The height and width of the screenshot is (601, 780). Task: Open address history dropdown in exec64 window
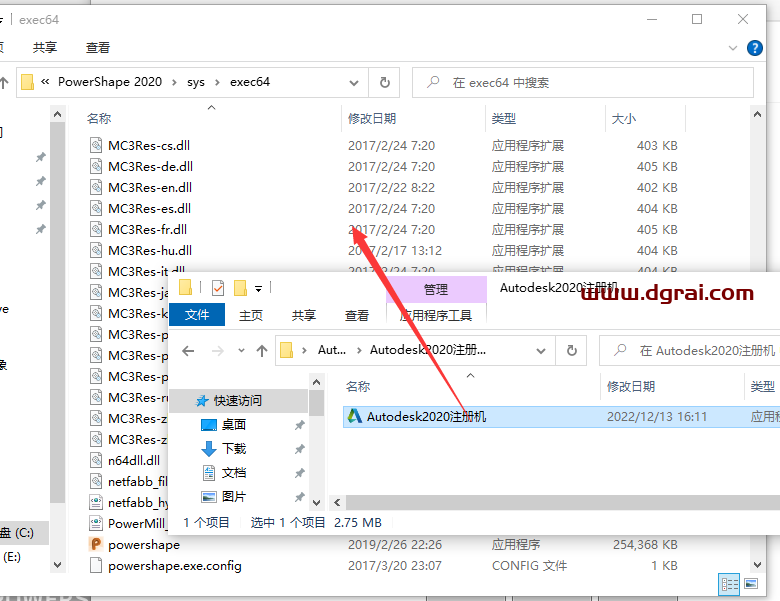pos(354,82)
